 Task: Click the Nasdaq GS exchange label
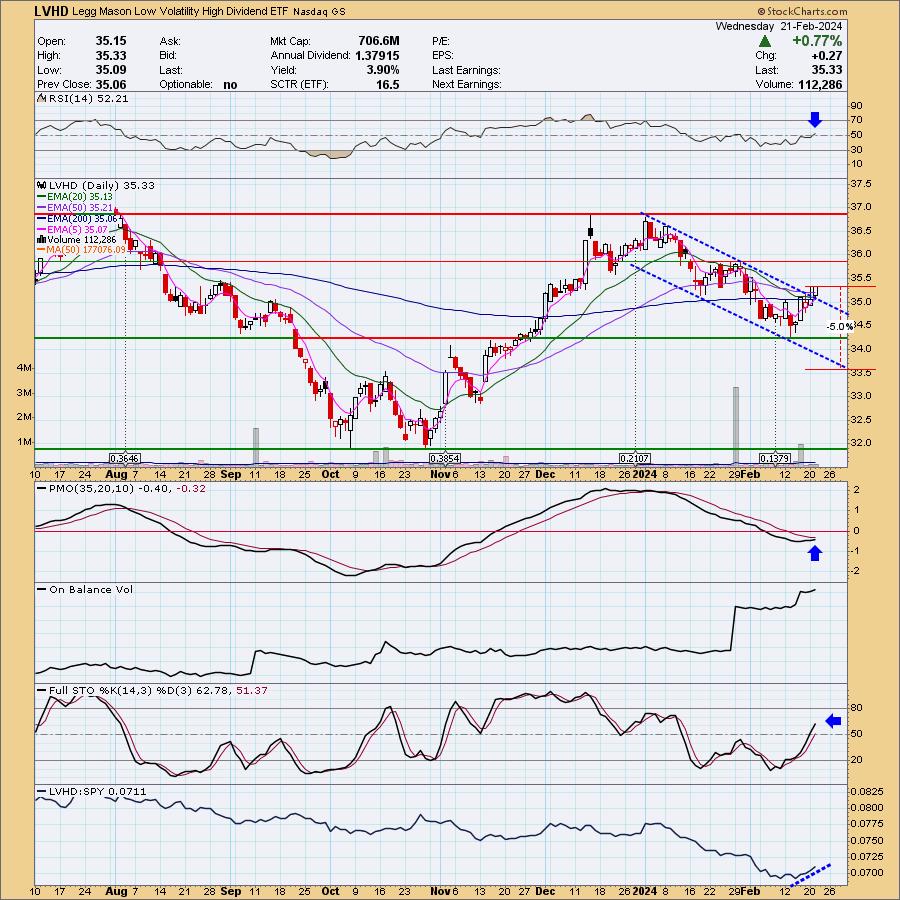coord(320,11)
